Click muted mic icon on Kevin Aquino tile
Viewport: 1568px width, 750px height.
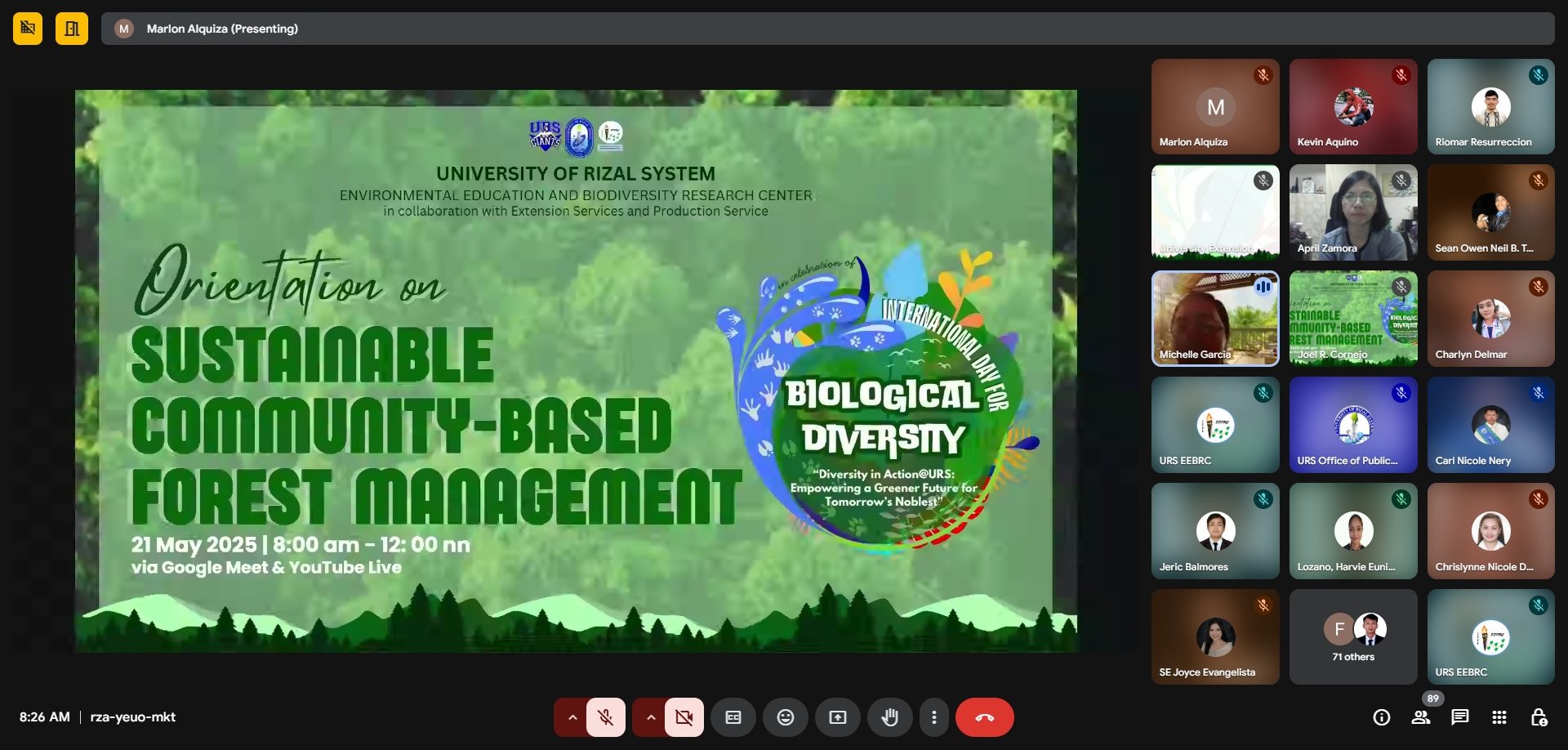1401,75
